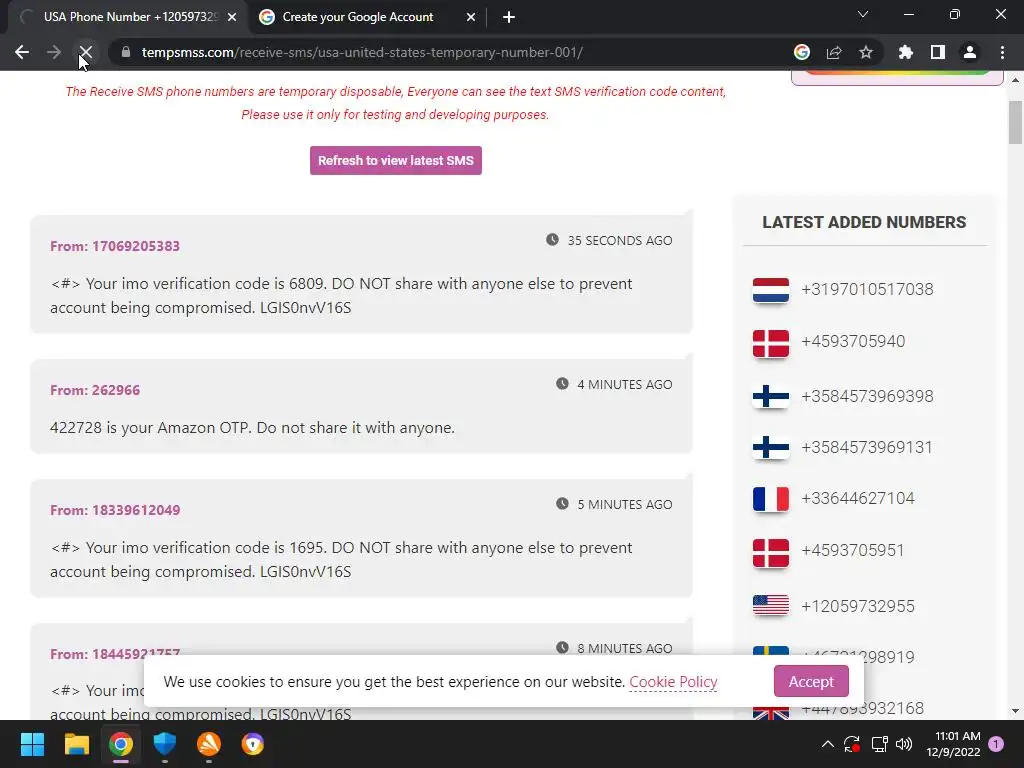Click the page vertical scrollbar thumb

tap(1015, 122)
